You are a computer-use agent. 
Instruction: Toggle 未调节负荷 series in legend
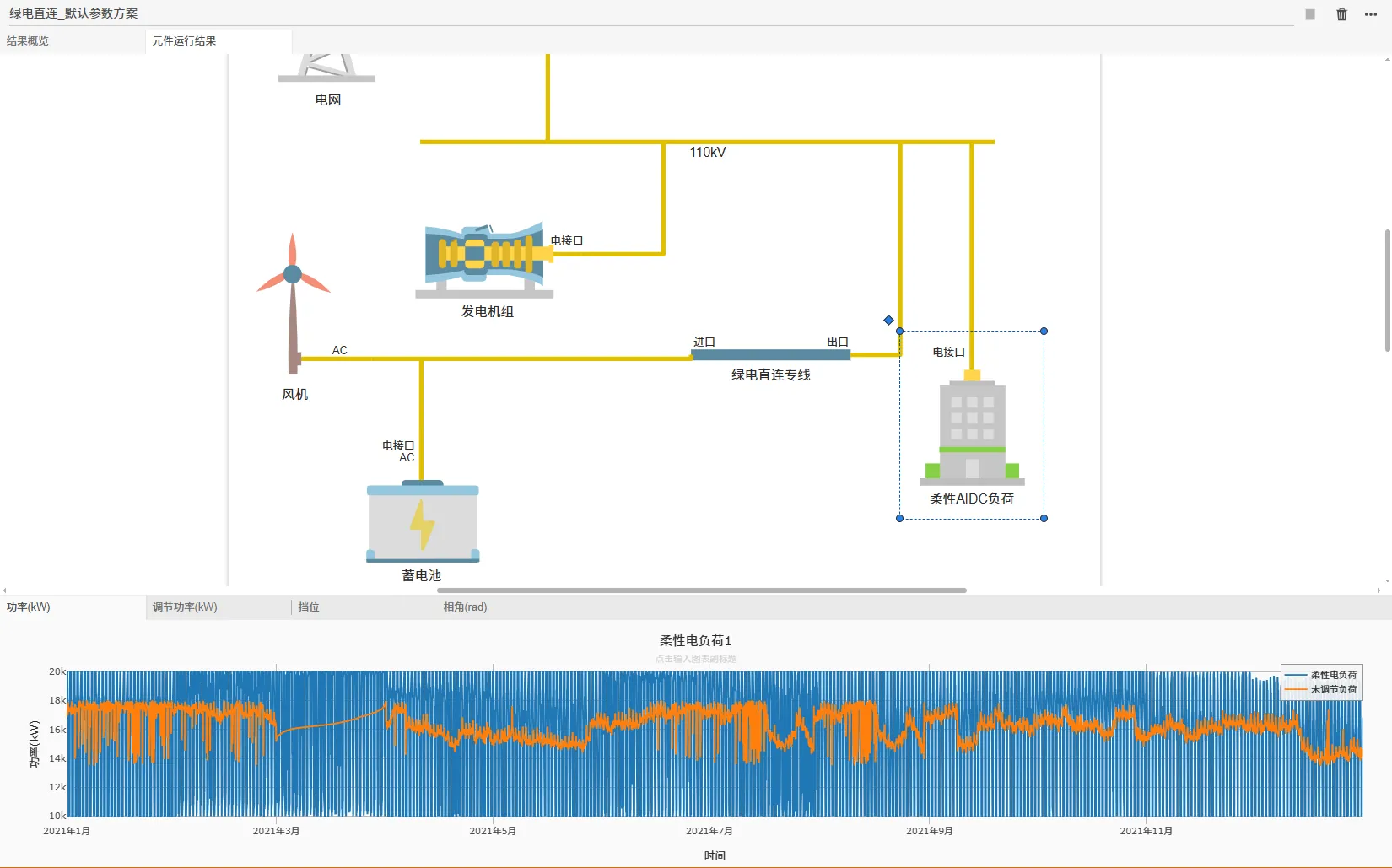point(1321,689)
